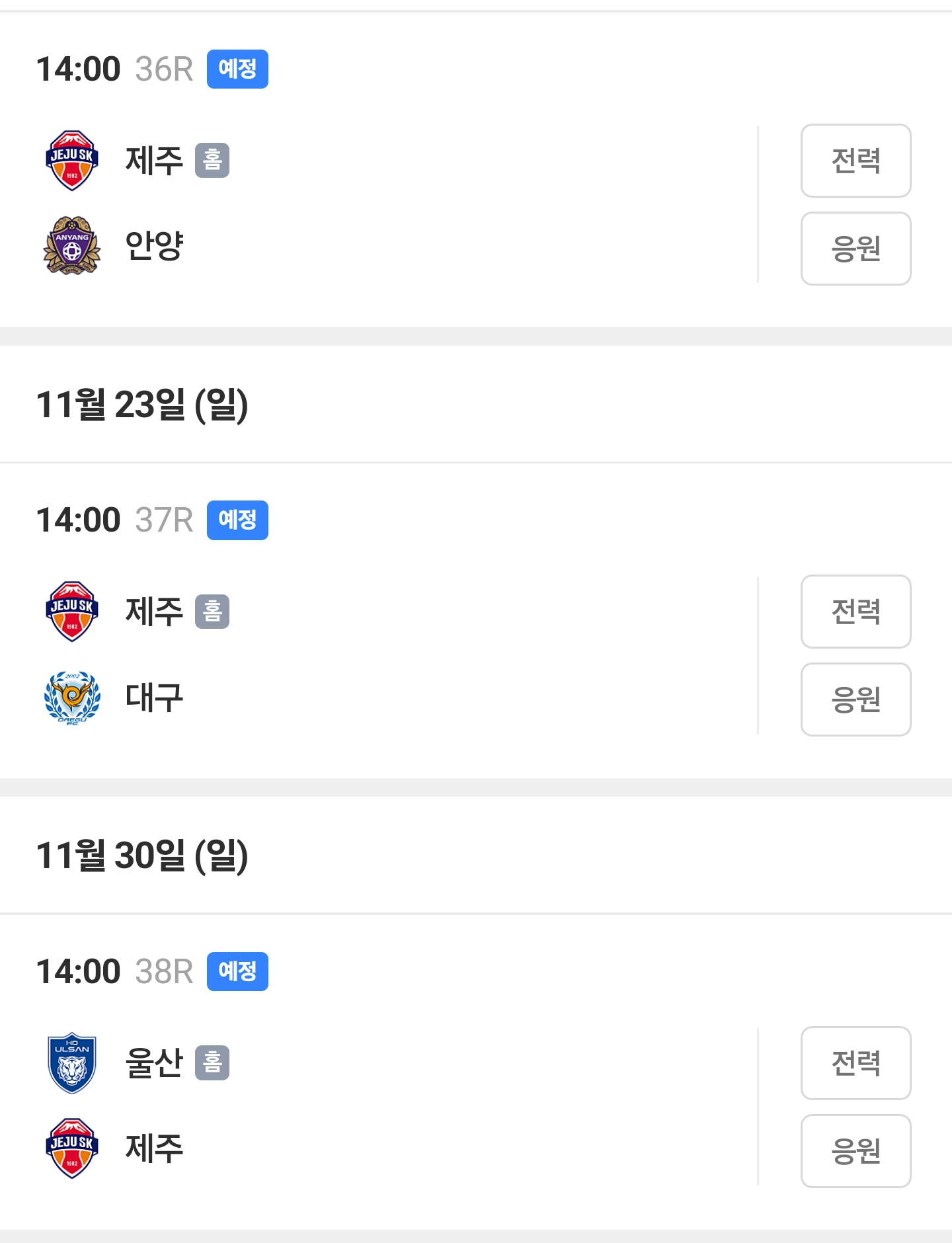The width and height of the screenshot is (952, 1243).
Task: Tap the Daegu FC emblem
Action: [72, 698]
